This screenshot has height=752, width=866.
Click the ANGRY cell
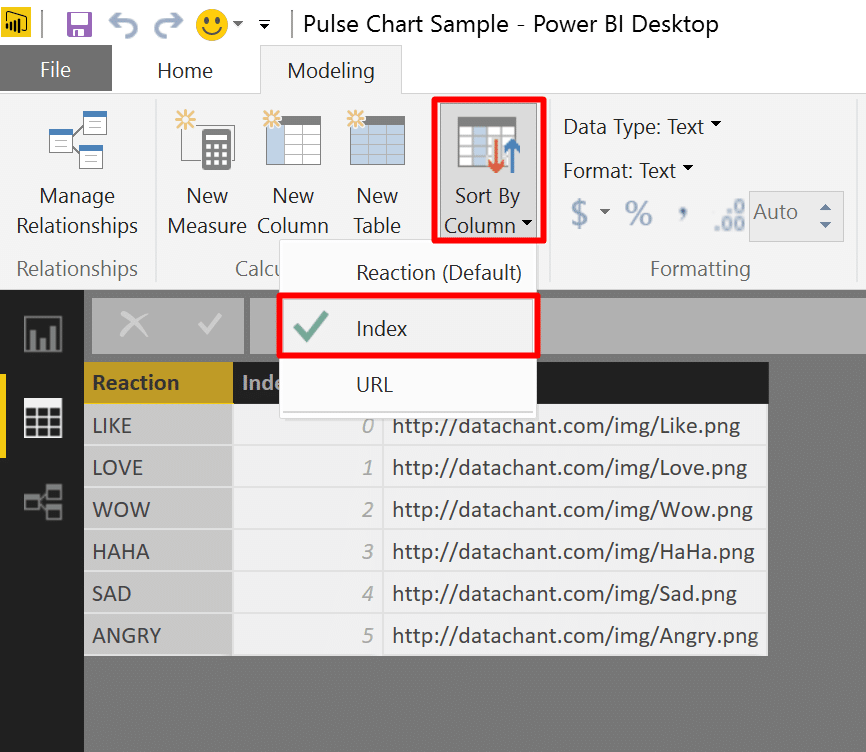pos(159,636)
